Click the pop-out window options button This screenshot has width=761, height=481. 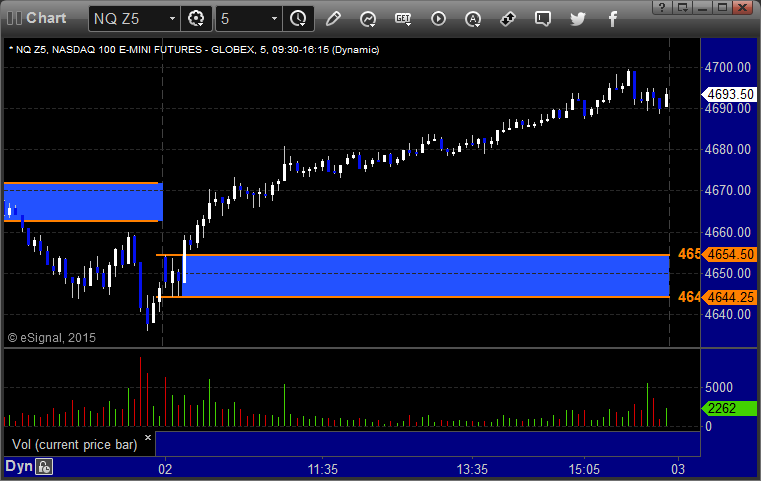coord(682,7)
